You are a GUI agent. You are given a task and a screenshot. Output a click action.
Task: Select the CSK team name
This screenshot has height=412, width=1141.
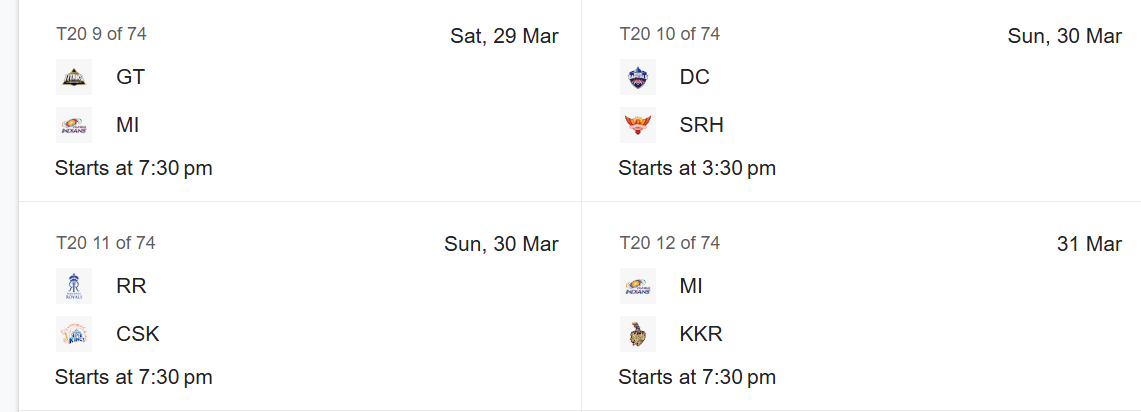(x=138, y=334)
